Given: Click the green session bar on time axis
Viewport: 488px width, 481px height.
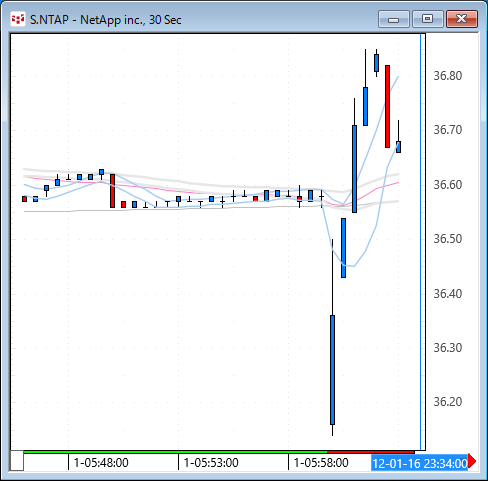Looking at the screenshot, I should [x=175, y=452].
